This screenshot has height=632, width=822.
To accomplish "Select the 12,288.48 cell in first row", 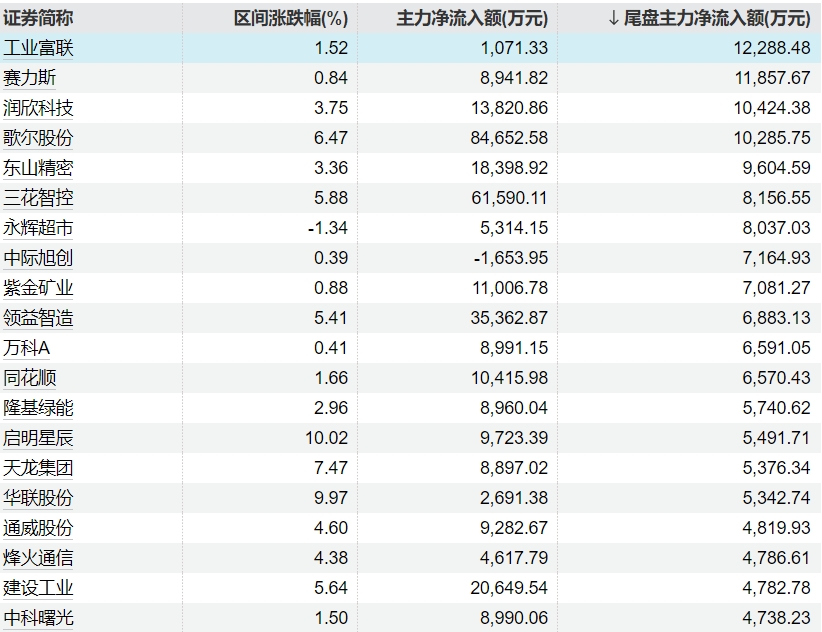I will 770,48.
